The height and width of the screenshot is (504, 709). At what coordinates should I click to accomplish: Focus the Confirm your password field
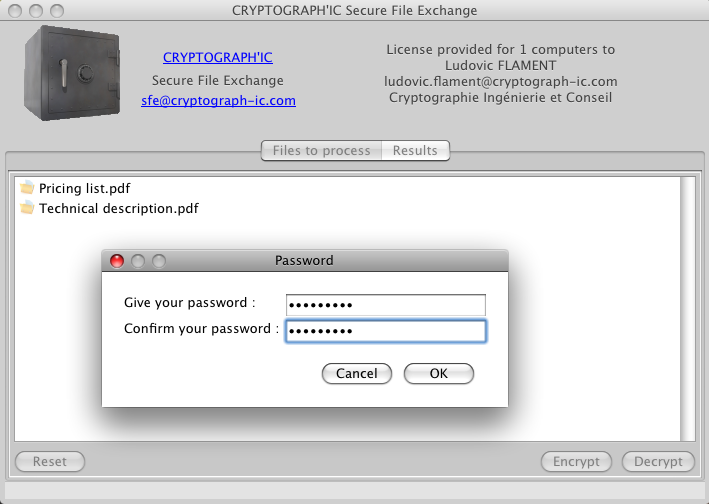385,331
